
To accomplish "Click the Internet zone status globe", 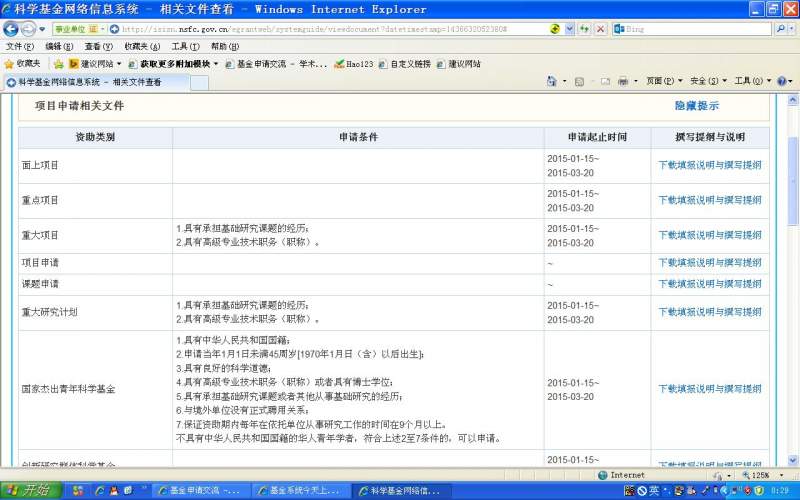I will (603, 475).
